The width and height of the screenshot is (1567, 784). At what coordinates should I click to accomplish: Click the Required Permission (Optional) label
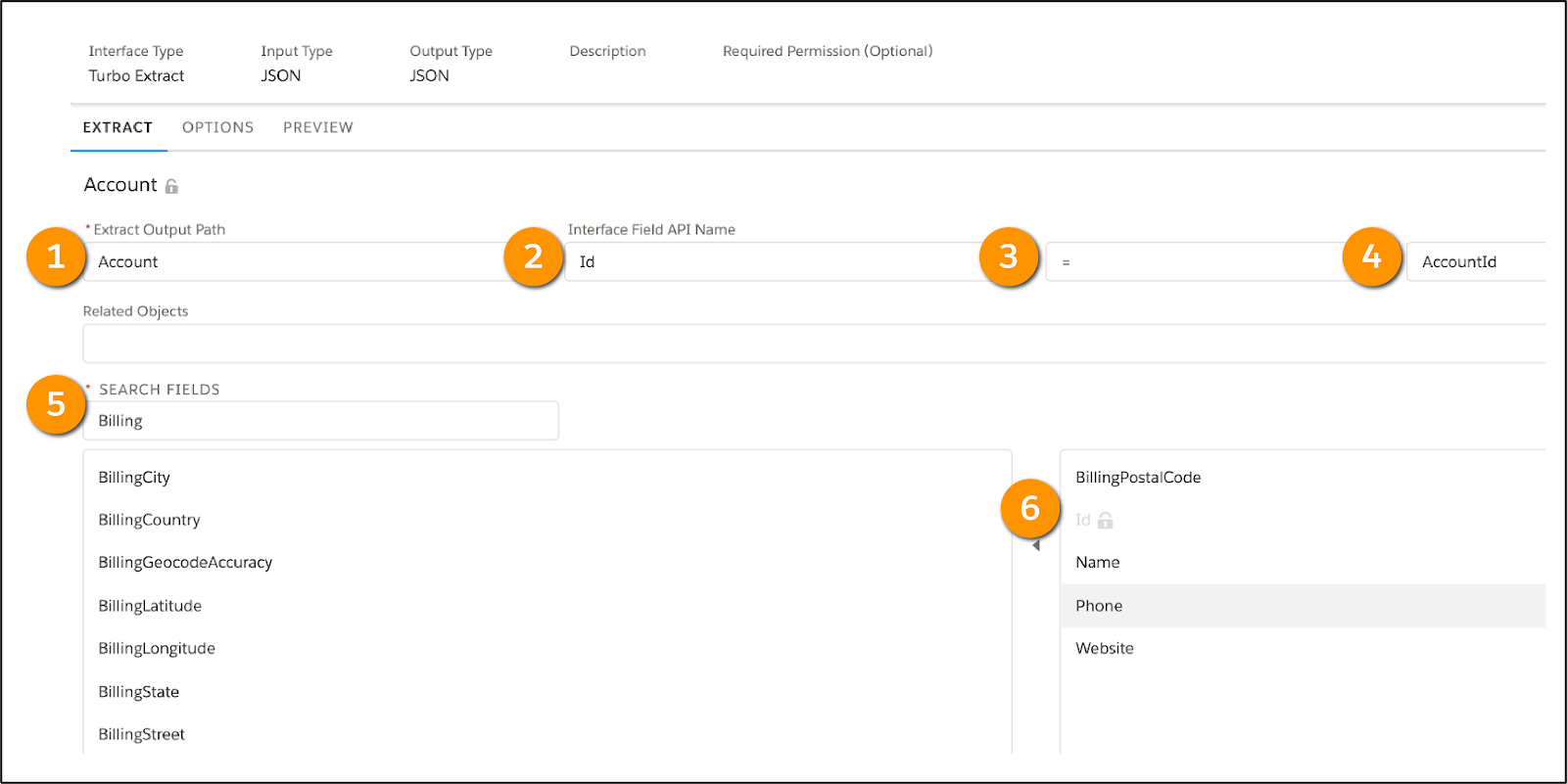click(828, 51)
